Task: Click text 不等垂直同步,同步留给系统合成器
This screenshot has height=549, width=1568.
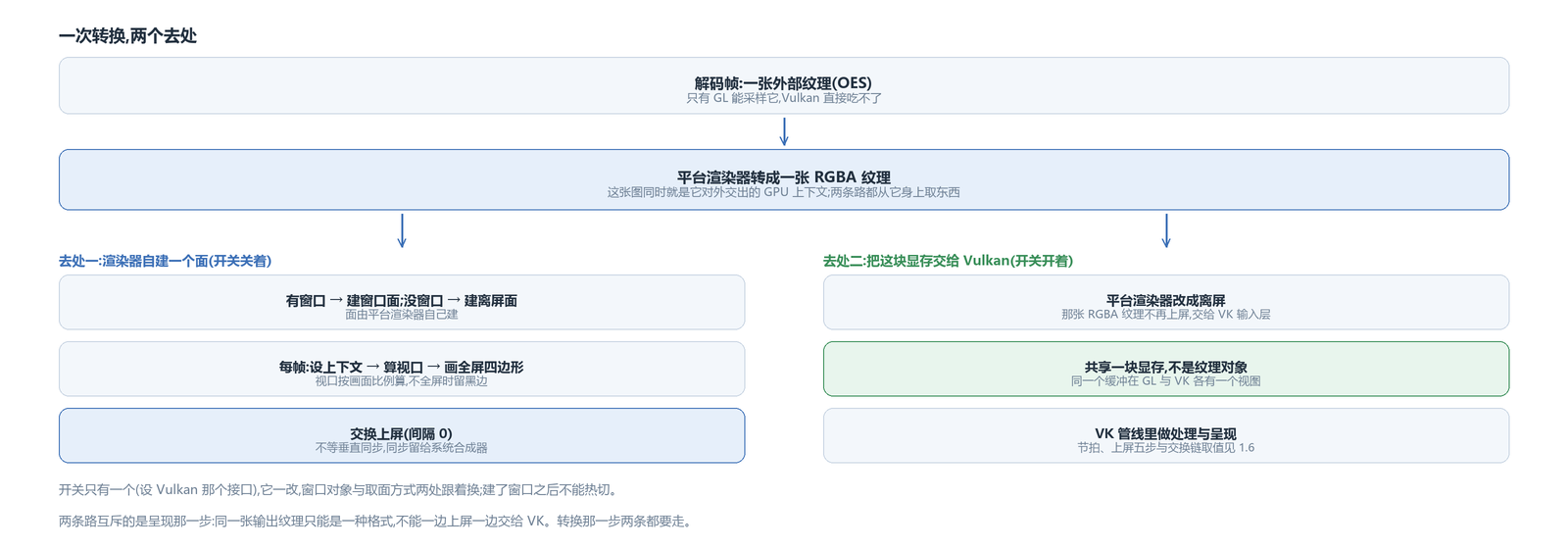Action: tap(402, 448)
